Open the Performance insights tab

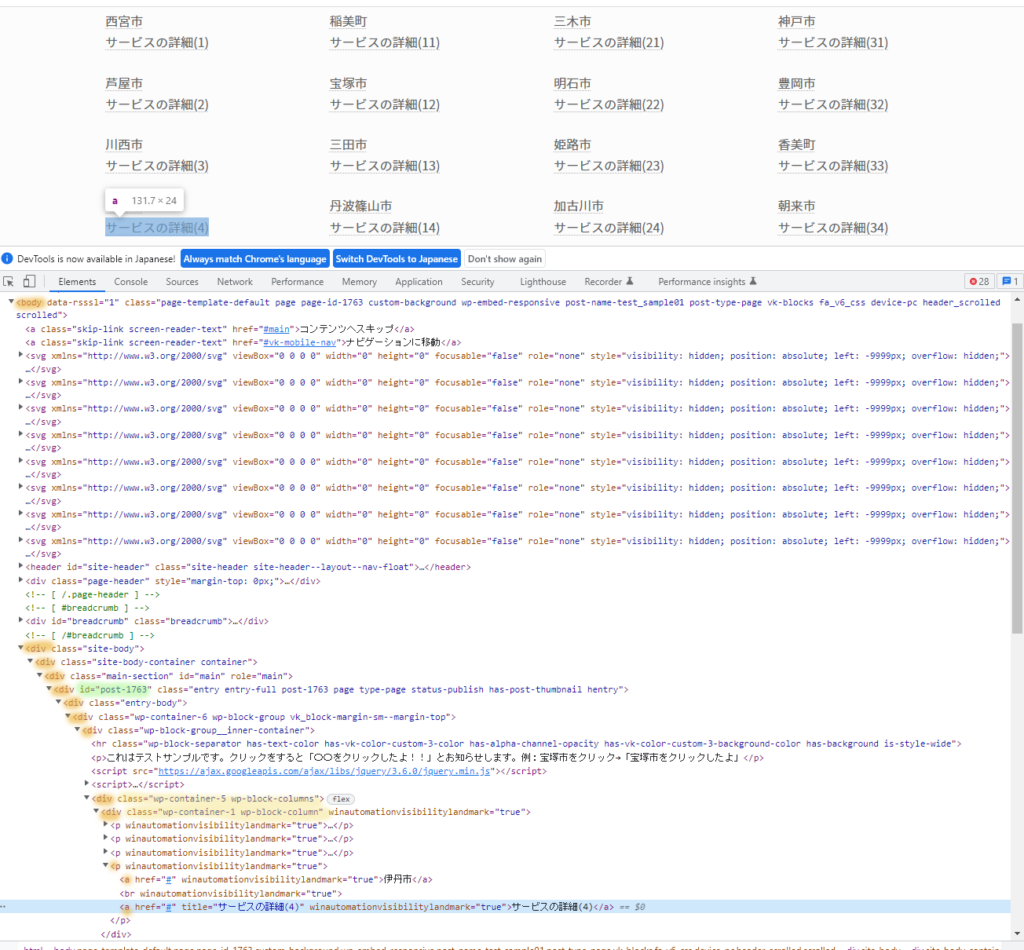coord(707,281)
